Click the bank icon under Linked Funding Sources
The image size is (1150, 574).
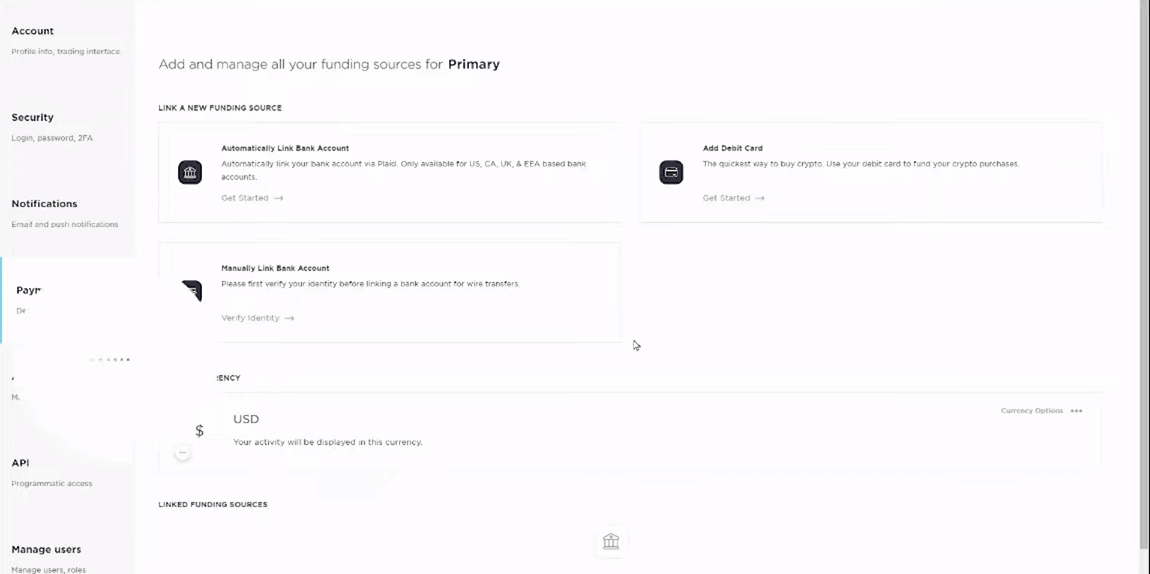pos(611,541)
